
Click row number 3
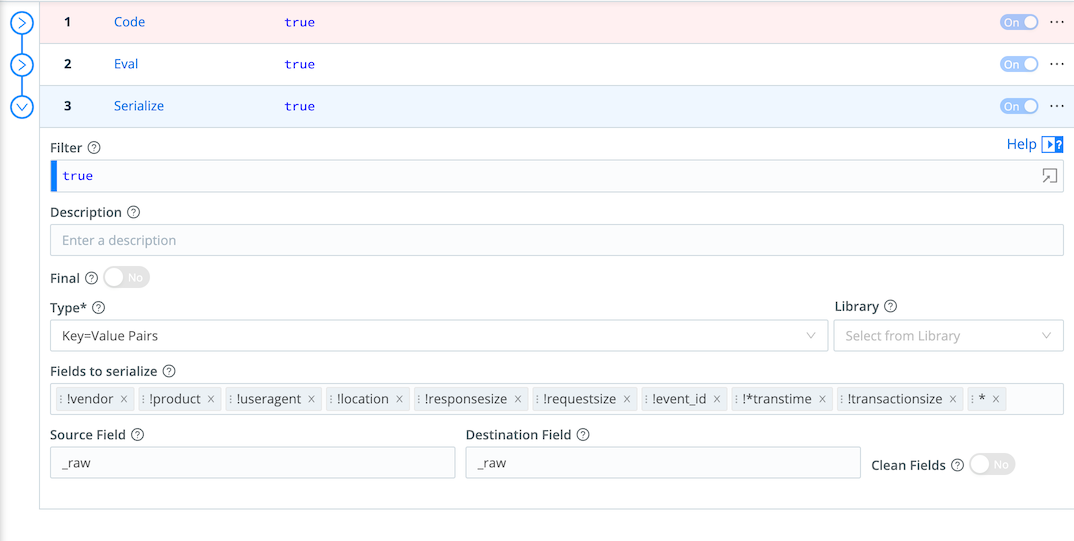[x=67, y=106]
